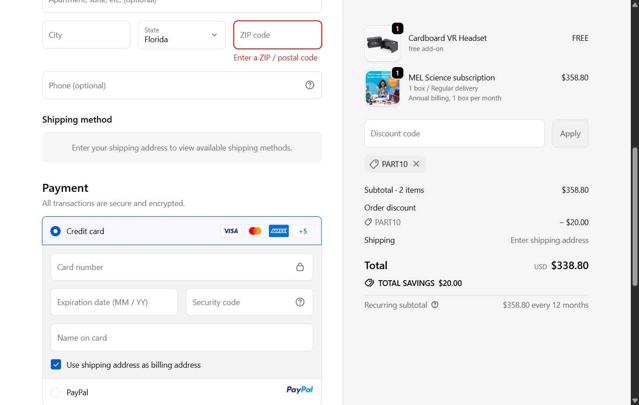The width and height of the screenshot is (639, 405).
Task: Open the State dropdown showing Florida
Action: (181, 35)
